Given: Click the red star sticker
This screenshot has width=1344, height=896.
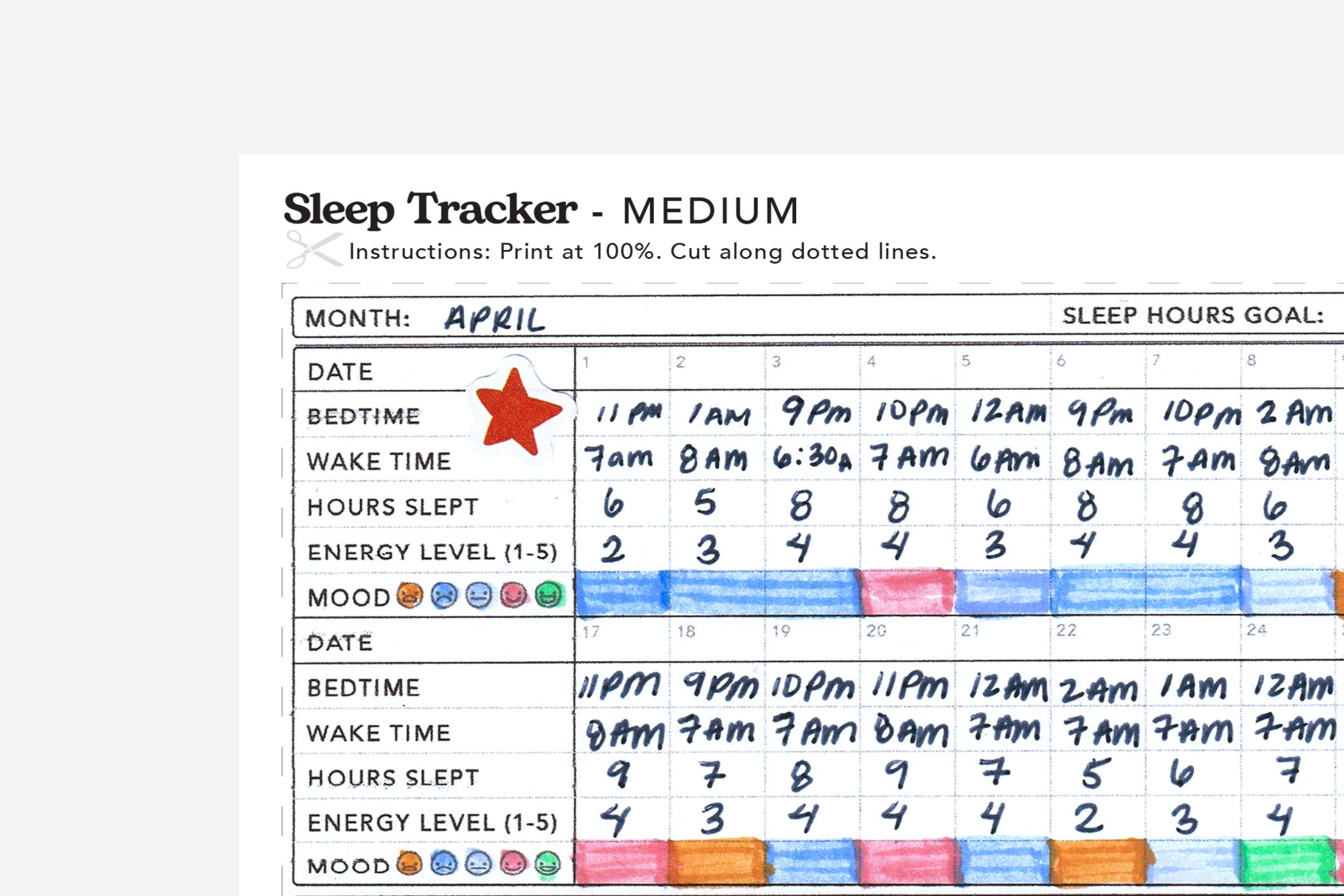Looking at the screenshot, I should [517, 411].
